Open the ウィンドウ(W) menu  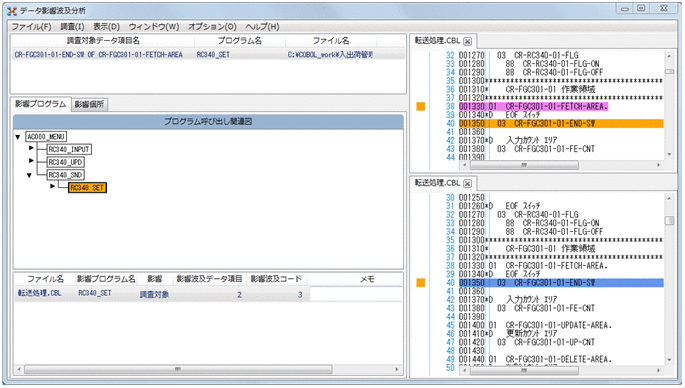click(x=154, y=27)
